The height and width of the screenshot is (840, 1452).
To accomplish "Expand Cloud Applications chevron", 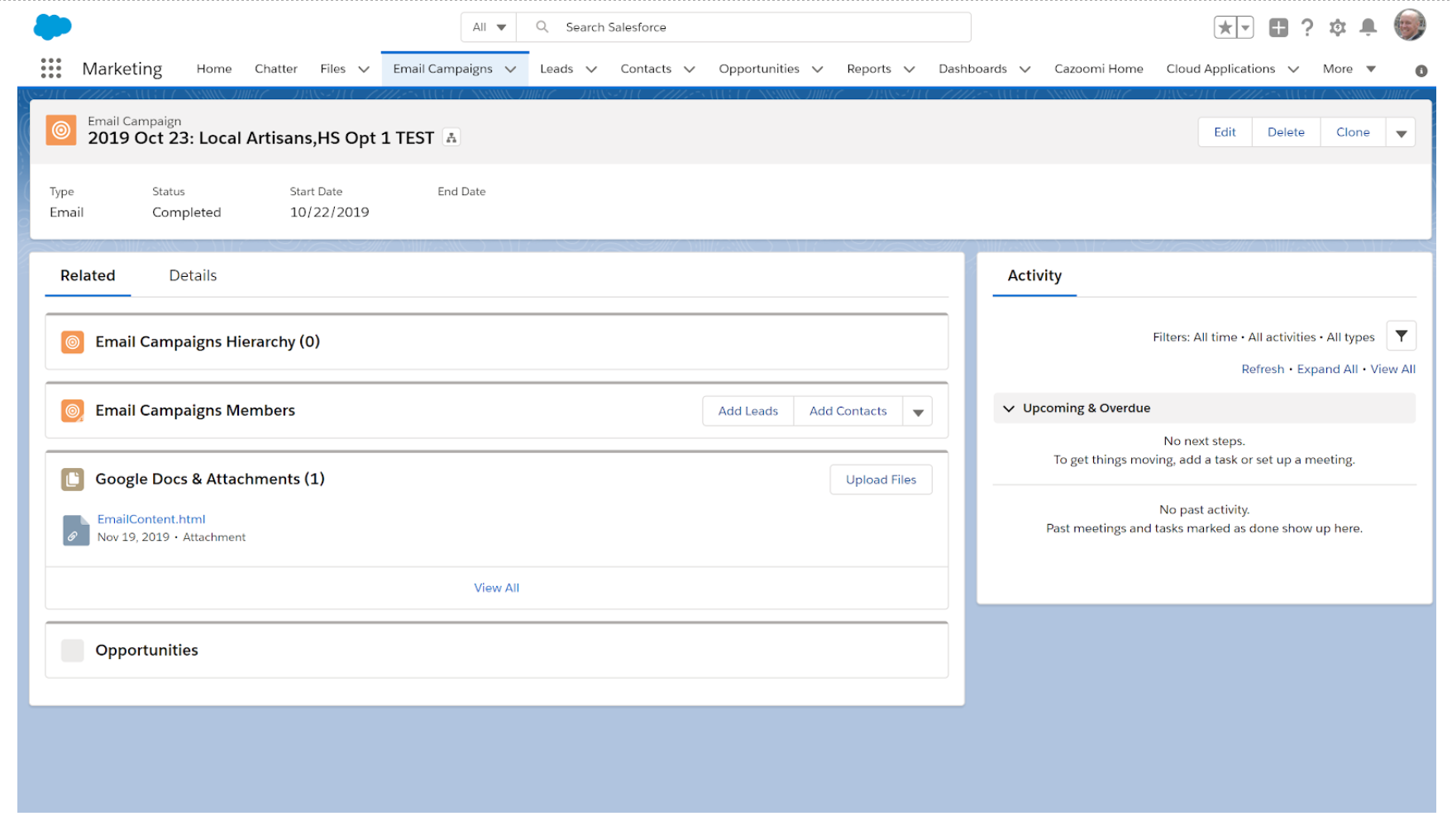I will pyautogui.click(x=1294, y=69).
